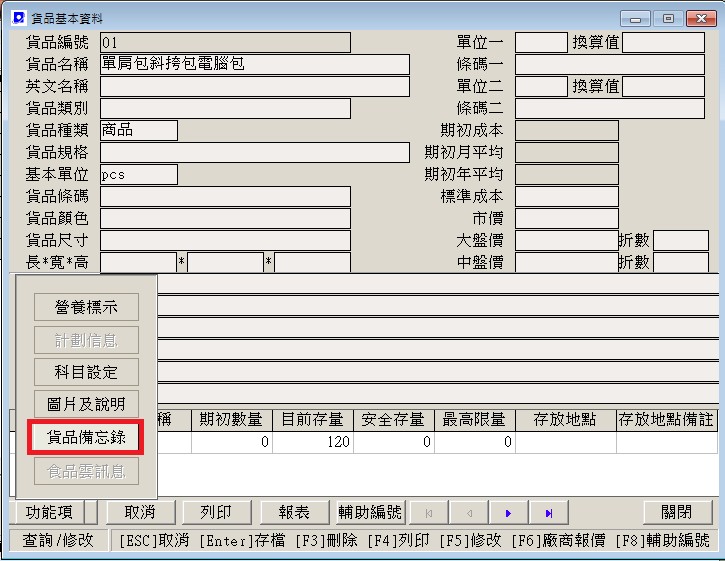Screen dimensions: 725x561
Task: Click the 大盤價 input field
Action: coord(567,240)
